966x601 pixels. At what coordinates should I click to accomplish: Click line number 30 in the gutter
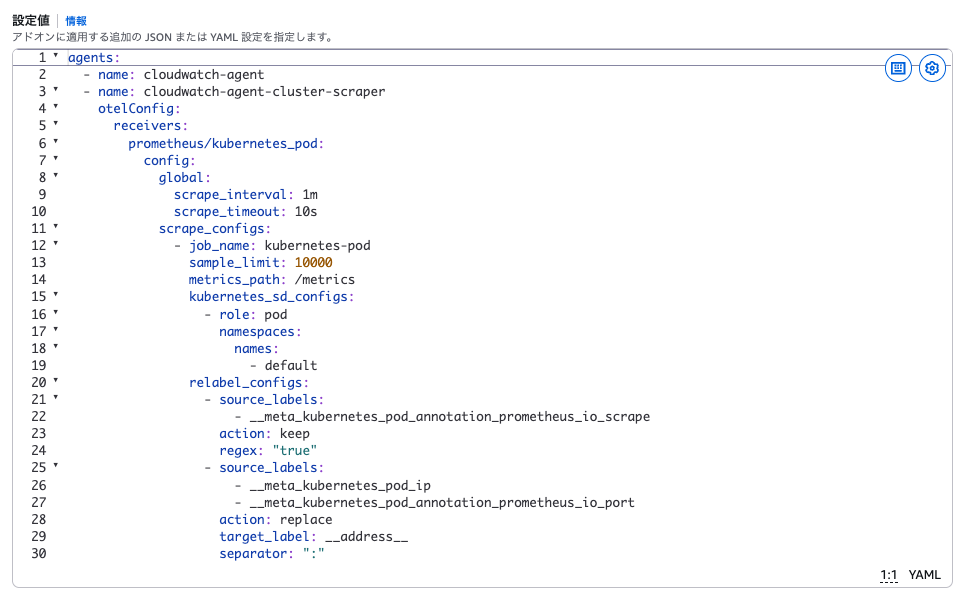pos(39,552)
